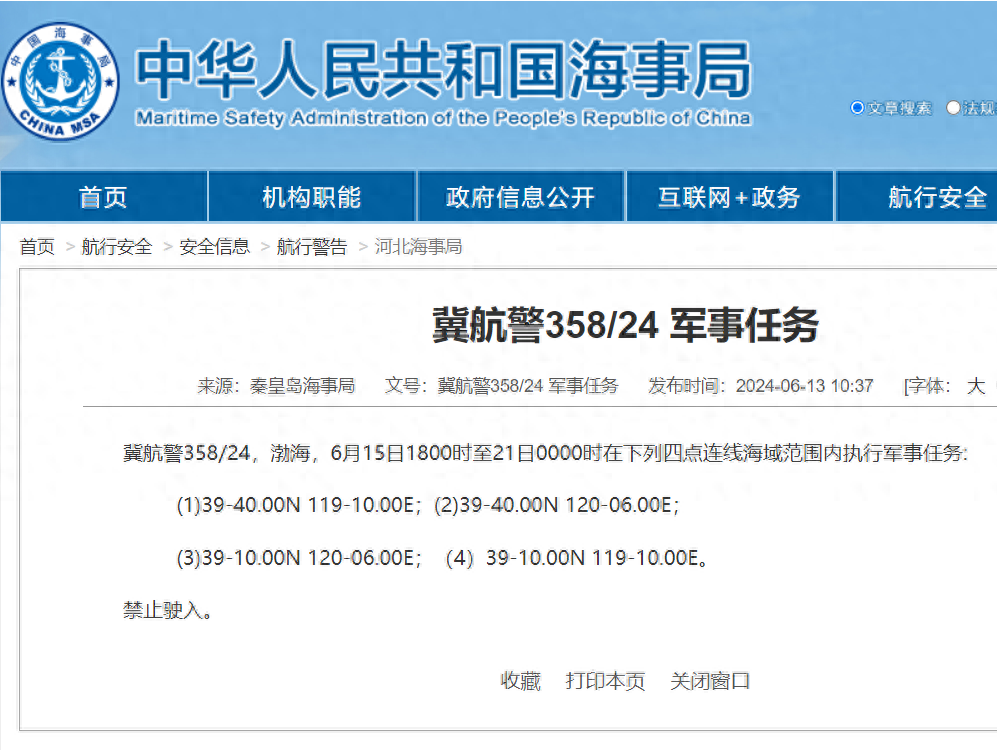This screenshot has width=997, height=750.
Task: Select the 法规 search radio button
Action: (x=953, y=108)
